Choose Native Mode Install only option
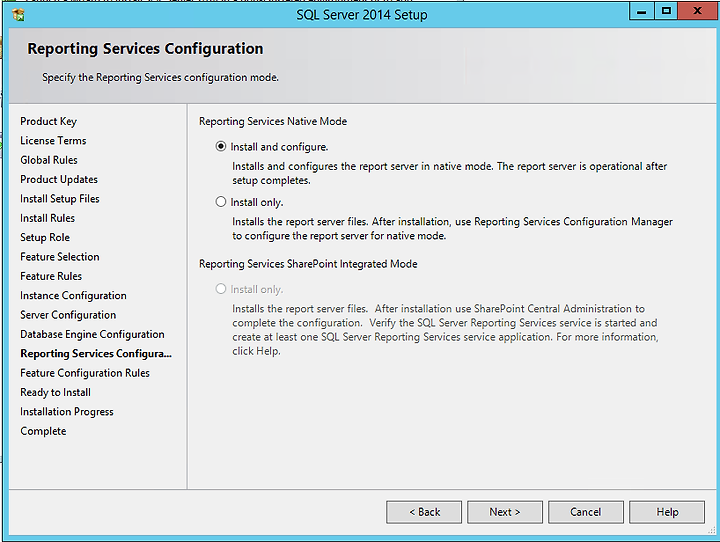 coord(221,202)
